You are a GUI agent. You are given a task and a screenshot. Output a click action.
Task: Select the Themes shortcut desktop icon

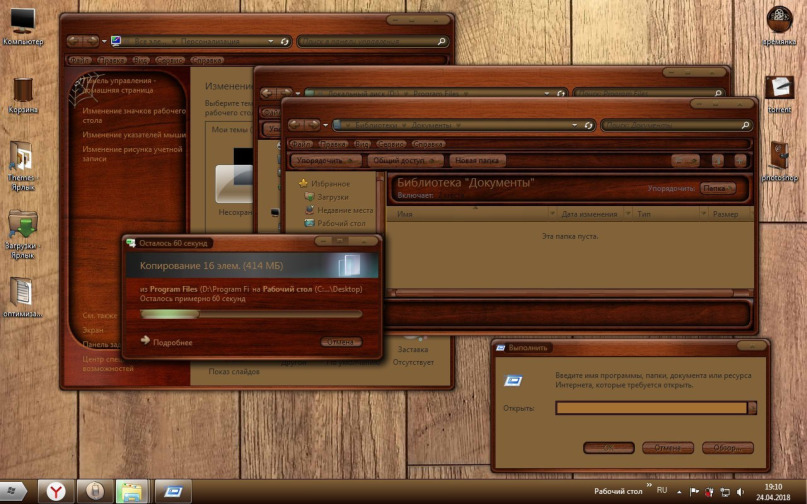[23, 165]
